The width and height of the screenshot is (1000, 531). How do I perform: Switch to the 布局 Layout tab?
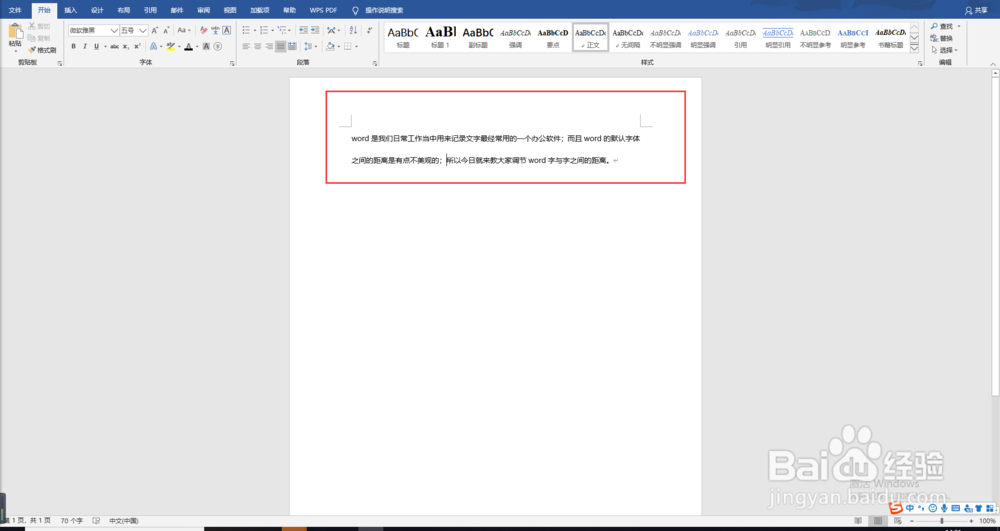(x=124, y=10)
